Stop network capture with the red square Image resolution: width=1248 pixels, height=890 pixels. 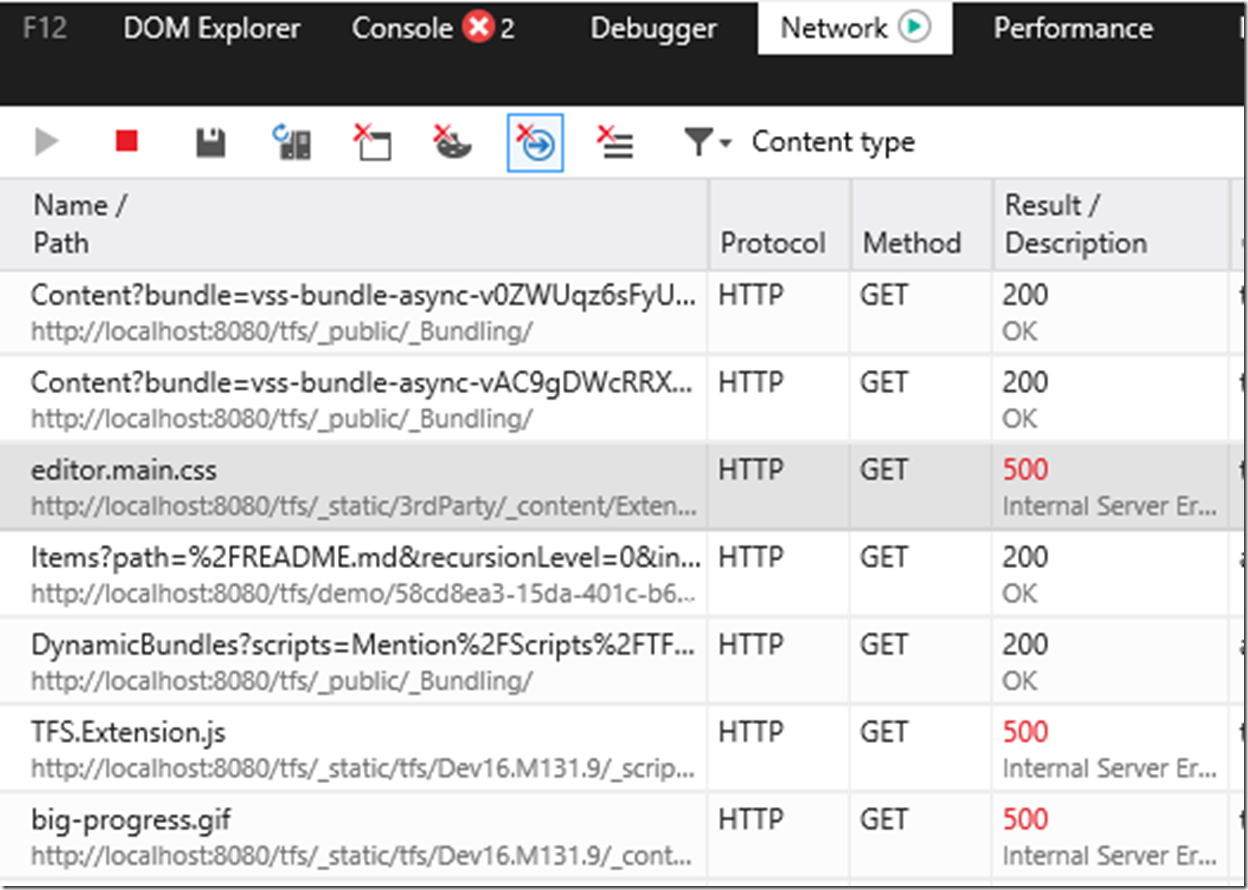click(x=127, y=142)
